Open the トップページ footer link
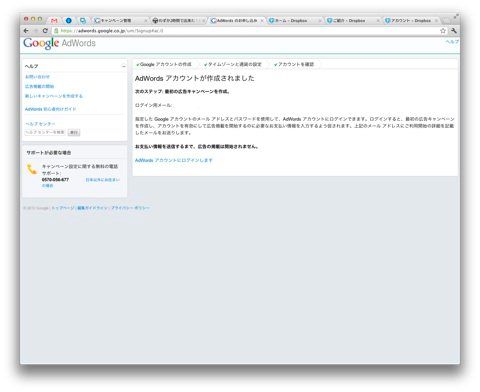Viewport: 480px width, 392px height. [x=63, y=208]
